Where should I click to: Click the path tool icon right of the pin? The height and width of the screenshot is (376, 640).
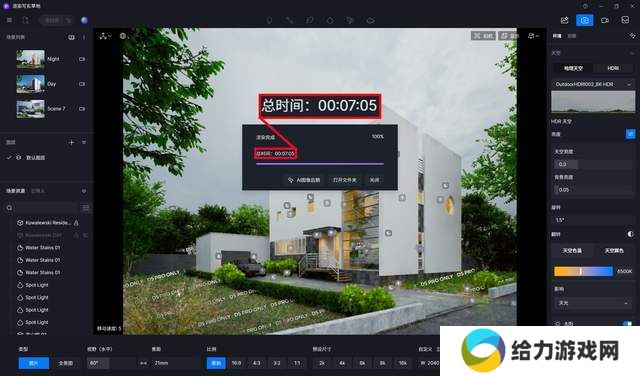tap(289, 20)
